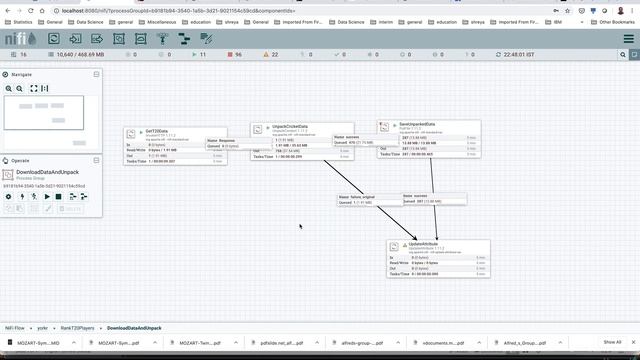Screen dimensions: 640x360
Task: Expand options for Alfred_s_Group download
Action: (560, 343)
